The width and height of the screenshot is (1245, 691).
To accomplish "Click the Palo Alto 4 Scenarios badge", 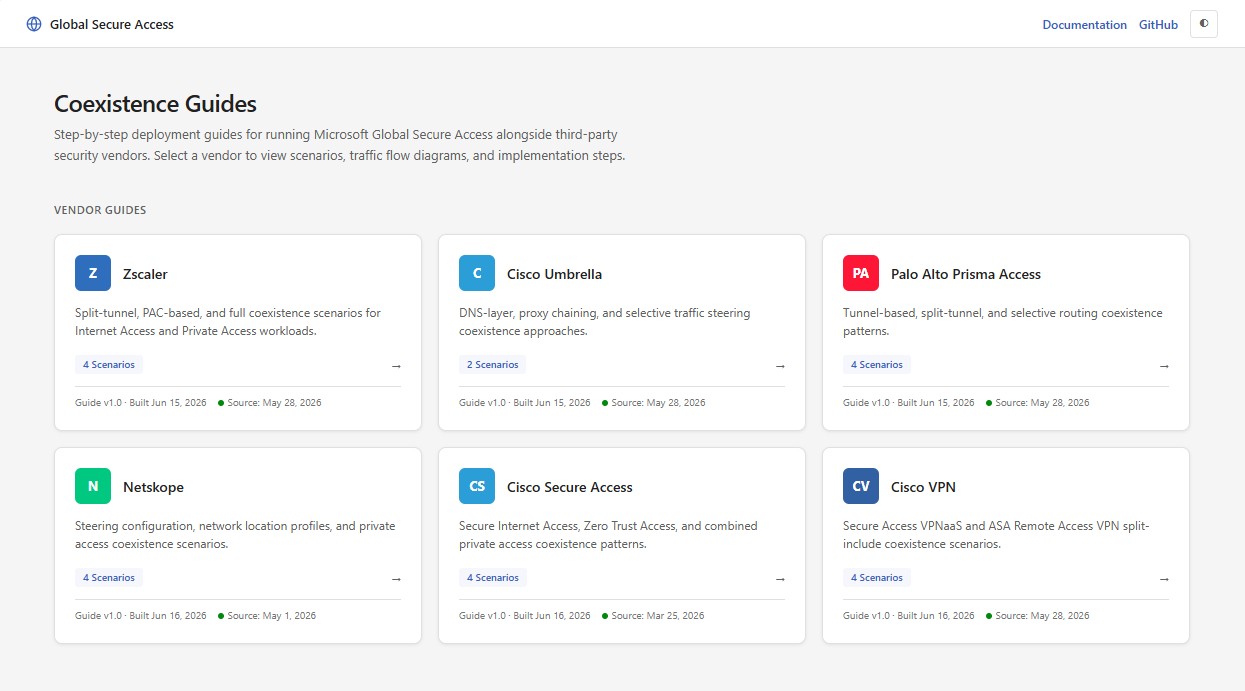I will (876, 365).
